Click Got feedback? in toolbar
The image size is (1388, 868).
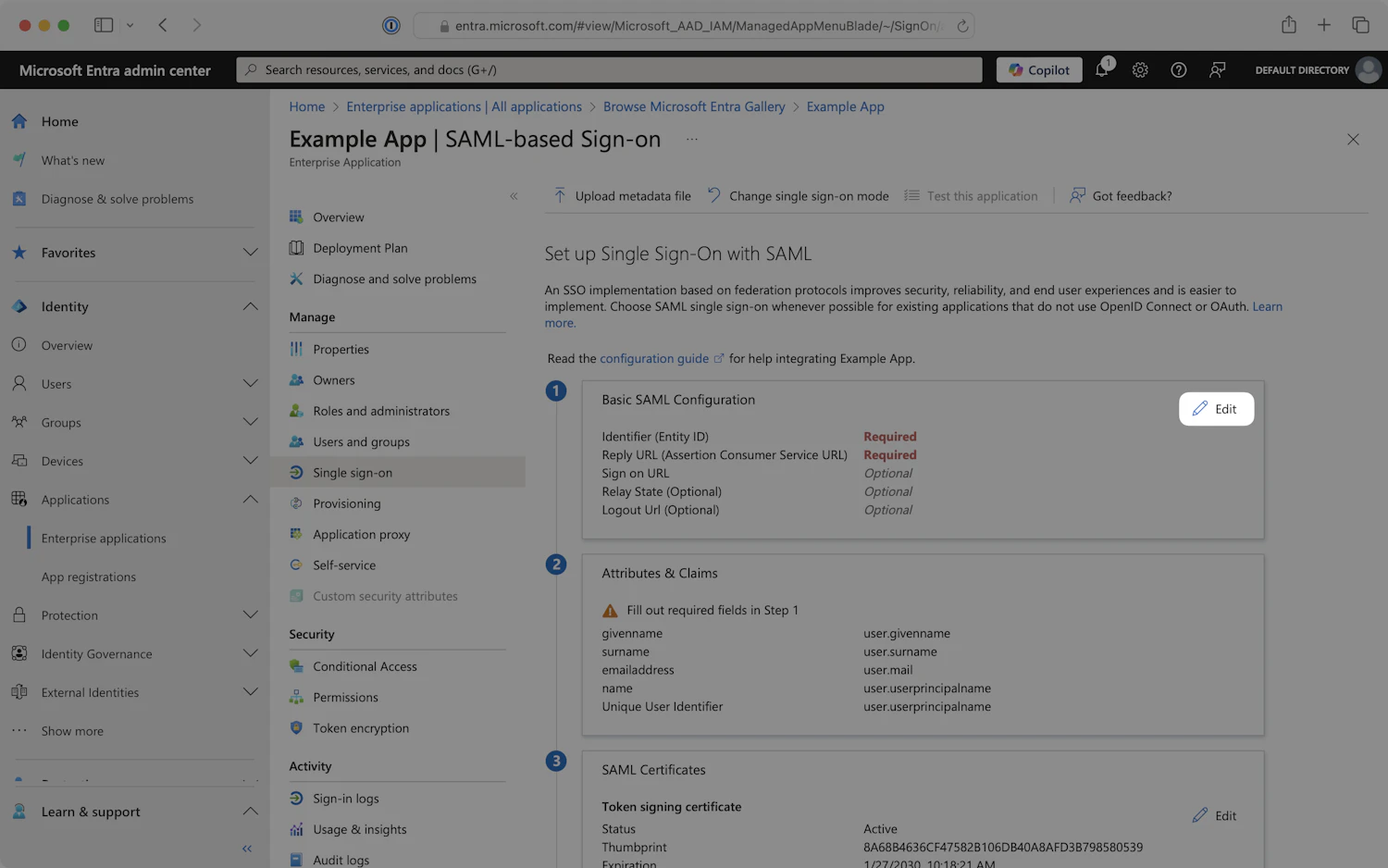1121,196
